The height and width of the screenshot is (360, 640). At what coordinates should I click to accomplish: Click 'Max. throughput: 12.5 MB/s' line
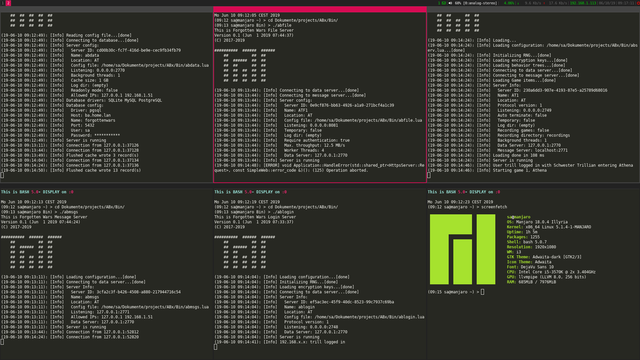tap(314, 145)
